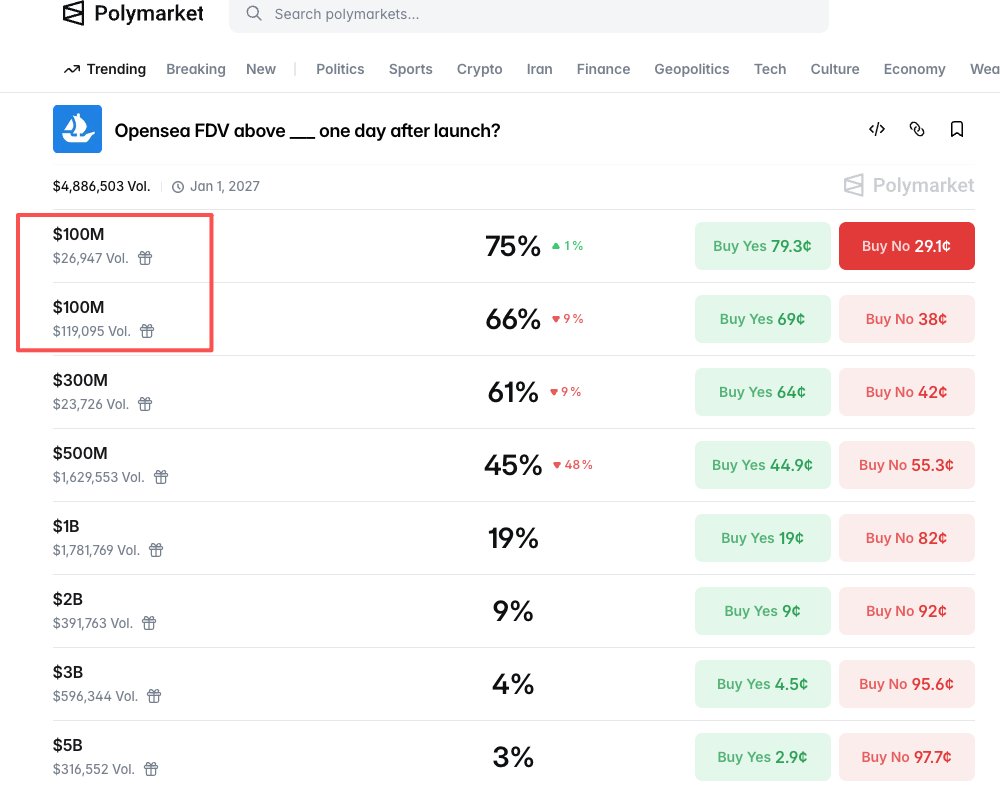Viewport: 1000px width, 798px height.
Task: Click the rewards gift icon in the $5B row
Action: [x=151, y=769]
